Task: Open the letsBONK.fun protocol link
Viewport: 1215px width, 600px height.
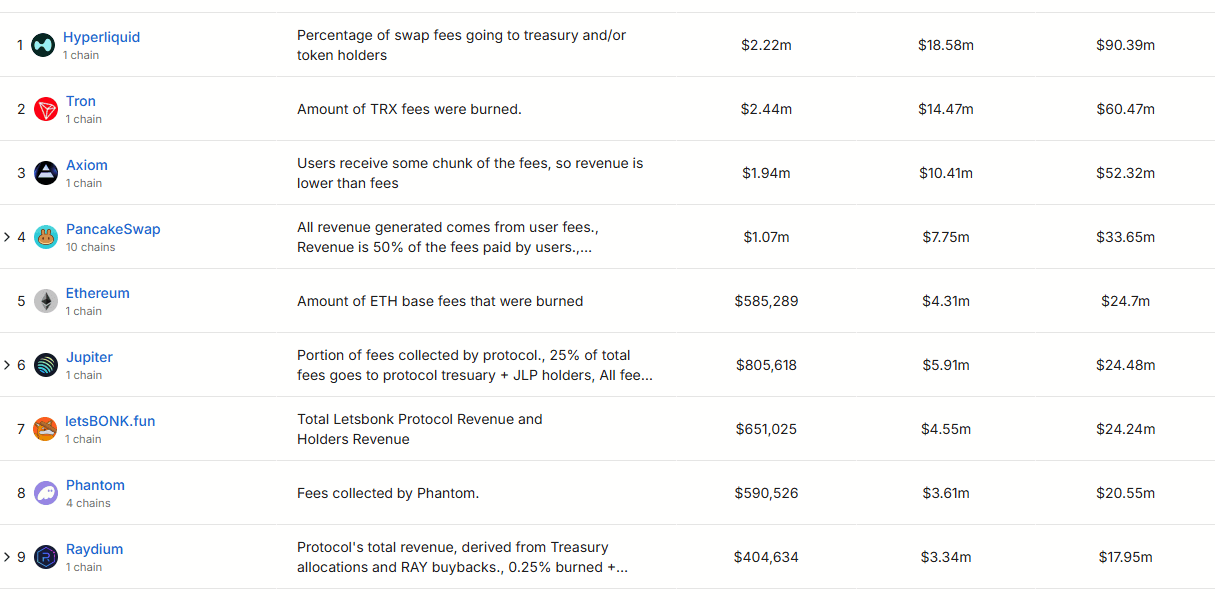Action: pyautogui.click(x=111, y=421)
